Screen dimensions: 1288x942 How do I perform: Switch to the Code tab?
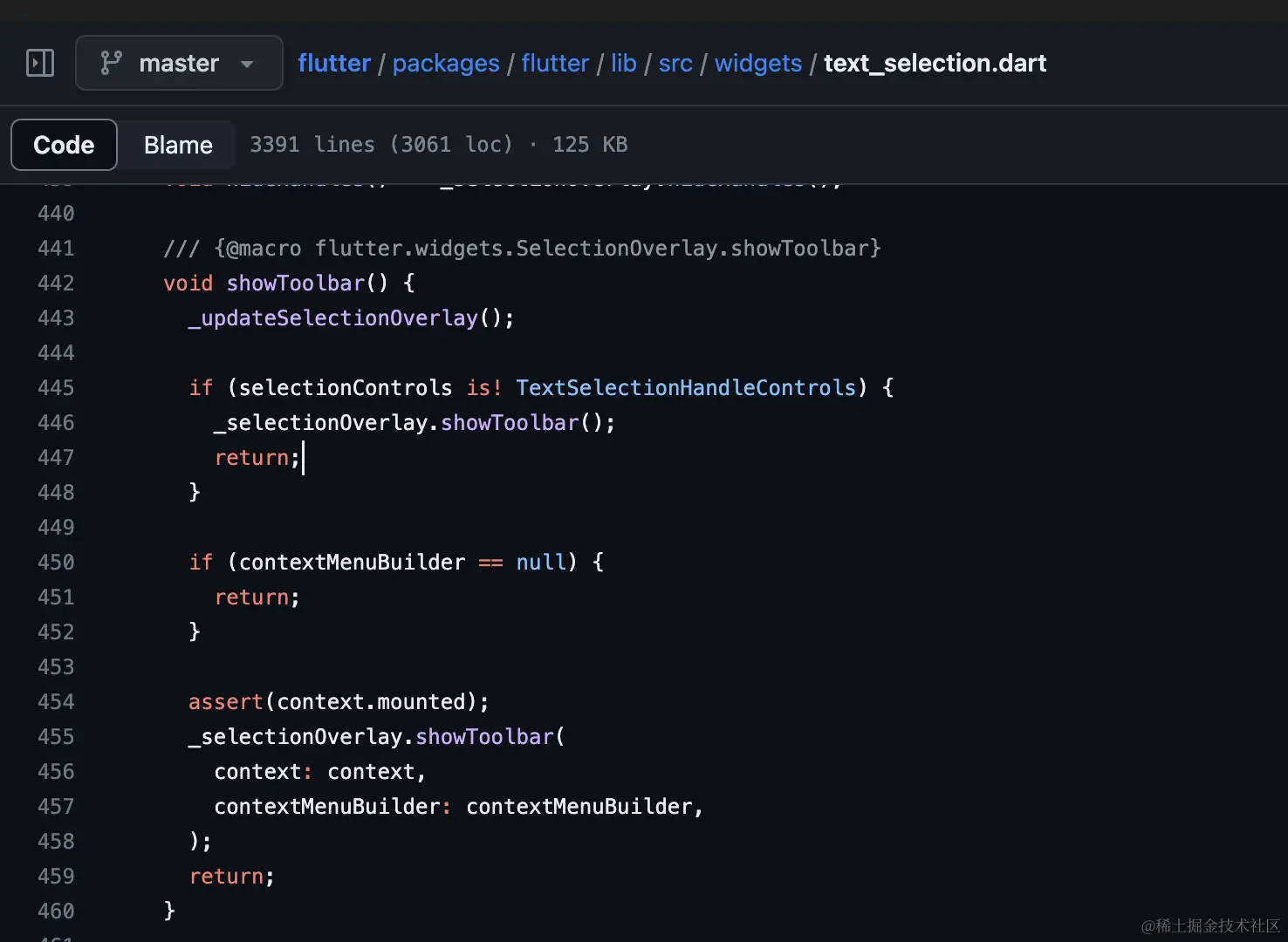[64, 145]
